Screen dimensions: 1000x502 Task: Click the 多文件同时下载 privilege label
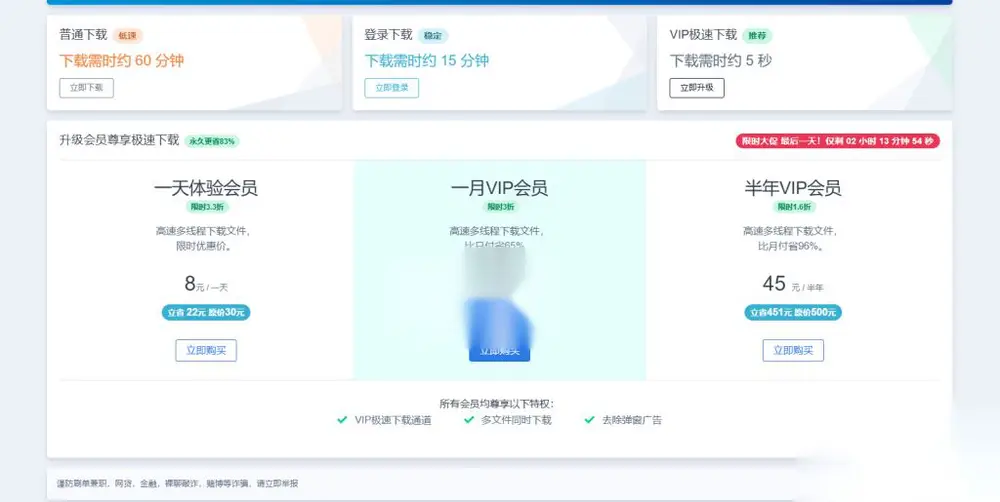click(x=516, y=420)
